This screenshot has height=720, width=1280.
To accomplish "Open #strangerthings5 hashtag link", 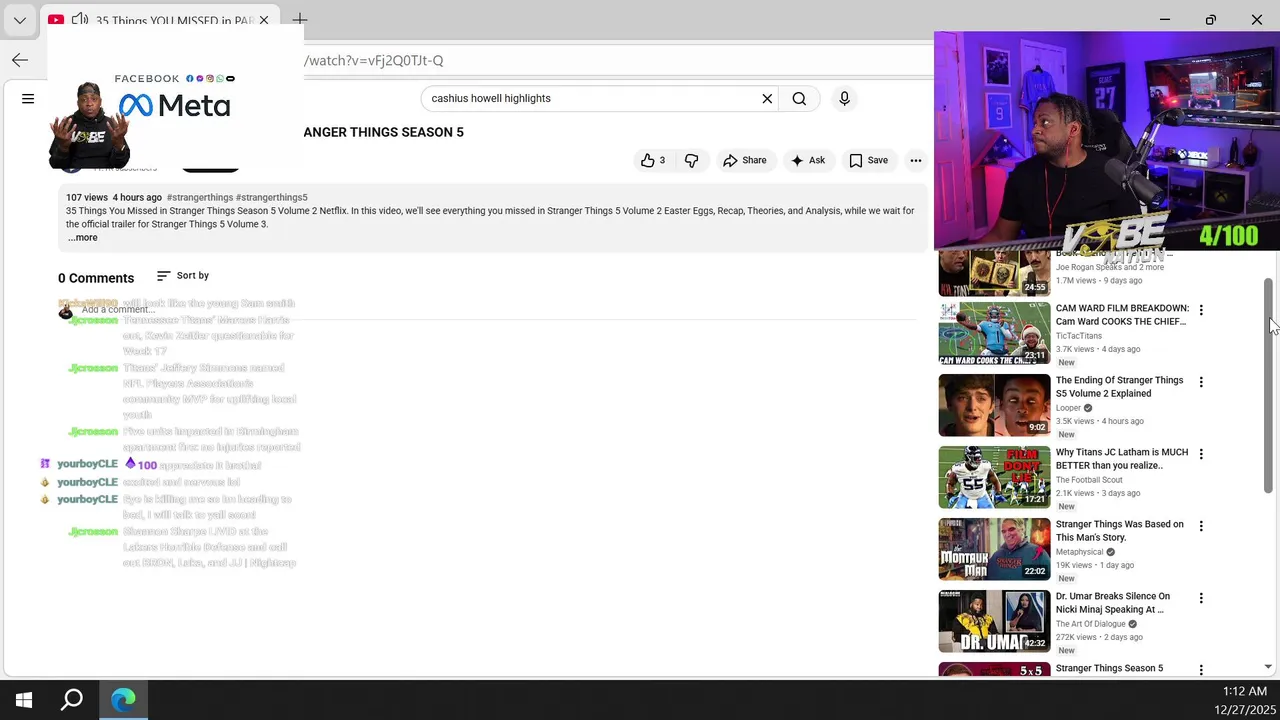I will pos(272,198).
